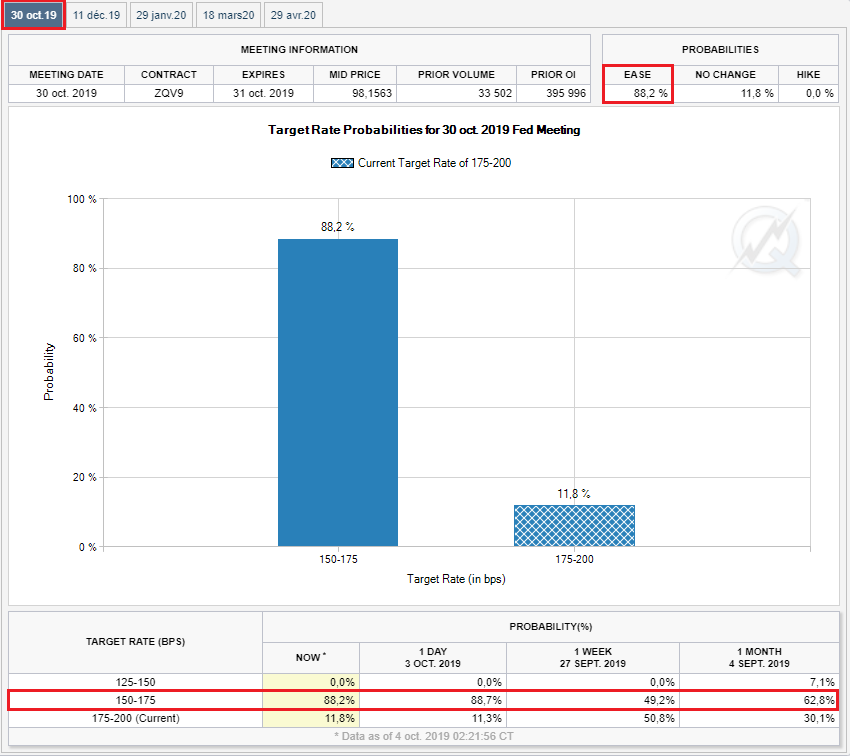850x756 pixels.
Task: Switch to the 11 déc.19 tab
Action: click(96, 15)
